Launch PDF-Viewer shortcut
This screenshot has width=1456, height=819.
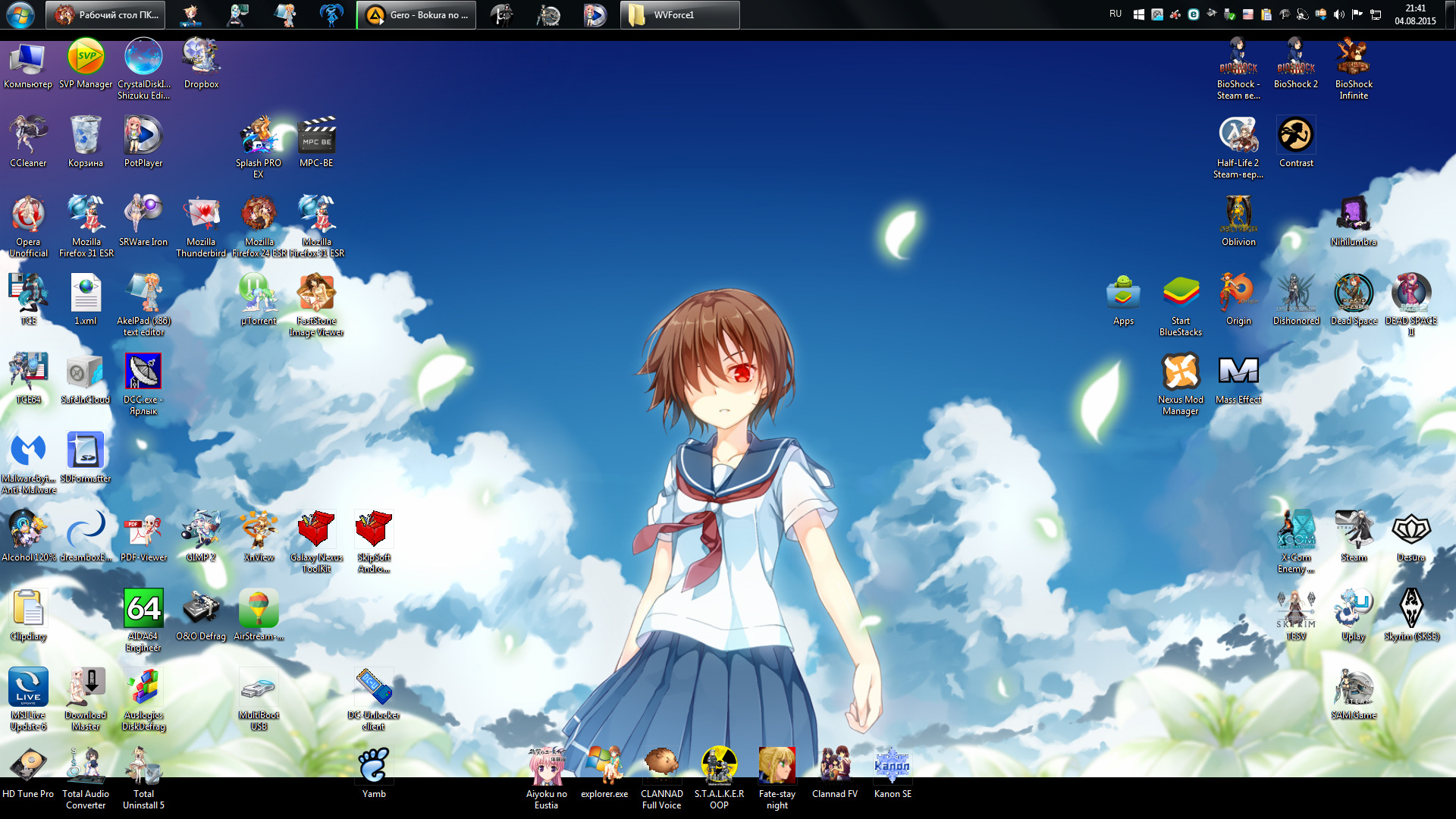(x=143, y=537)
